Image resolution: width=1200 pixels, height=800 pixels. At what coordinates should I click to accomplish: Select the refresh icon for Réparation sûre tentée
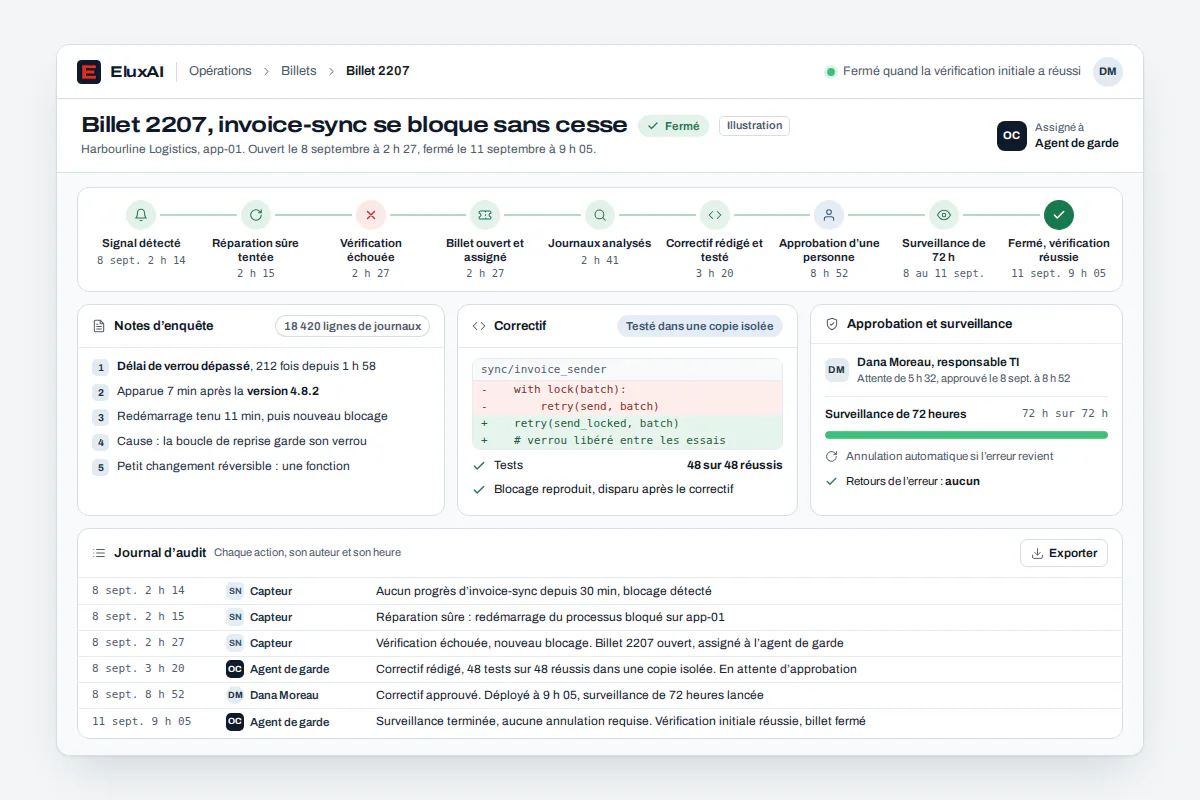point(256,215)
